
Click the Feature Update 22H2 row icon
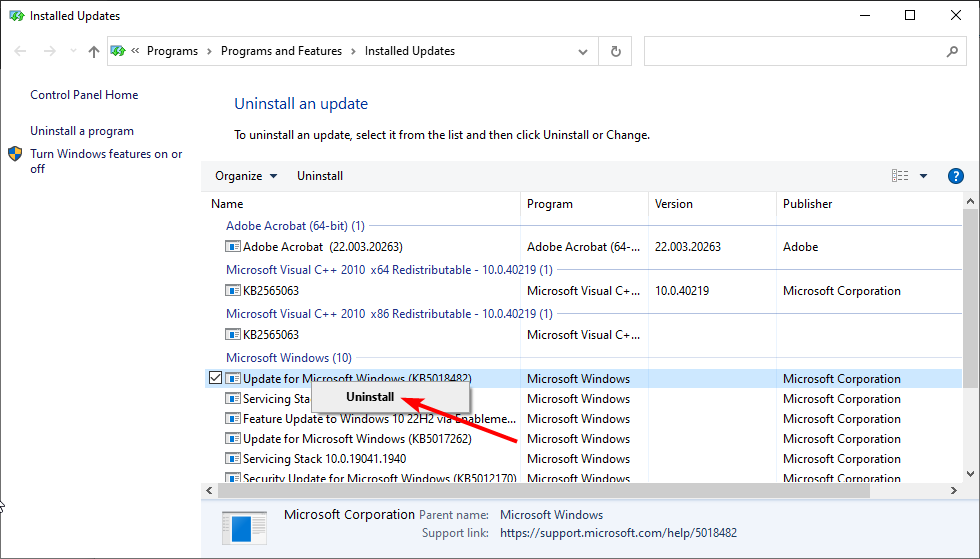[x=232, y=418]
